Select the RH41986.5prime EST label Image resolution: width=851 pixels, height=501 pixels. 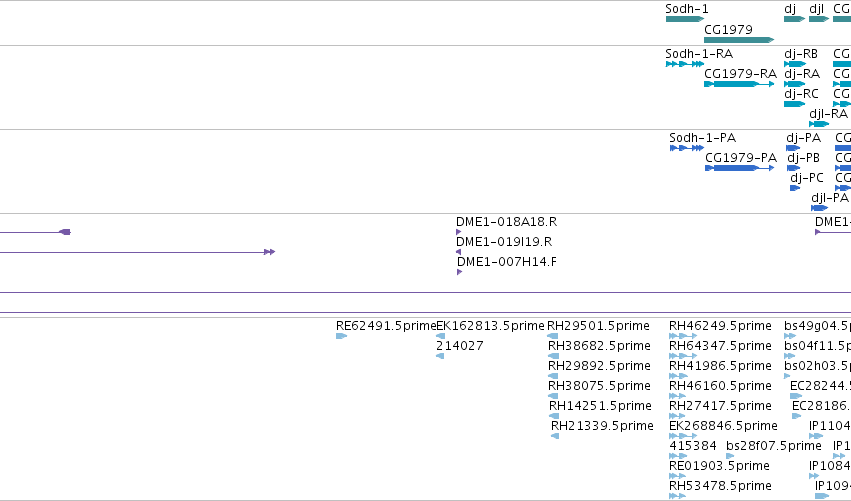[x=720, y=366]
